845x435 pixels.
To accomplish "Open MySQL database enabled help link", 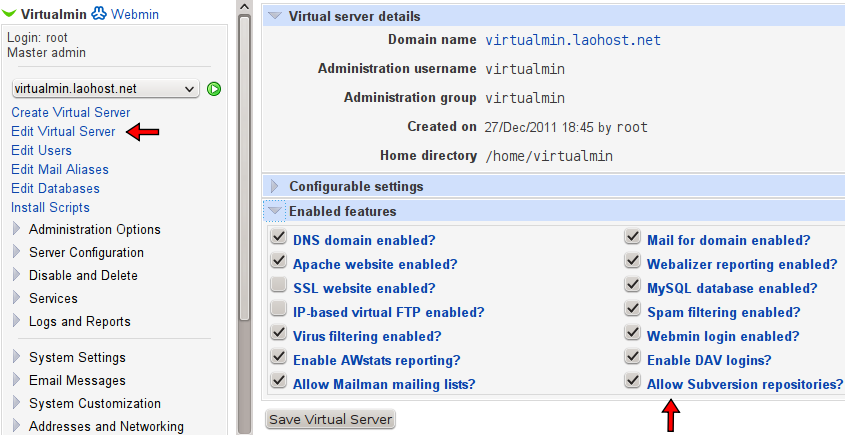I will 732,288.
